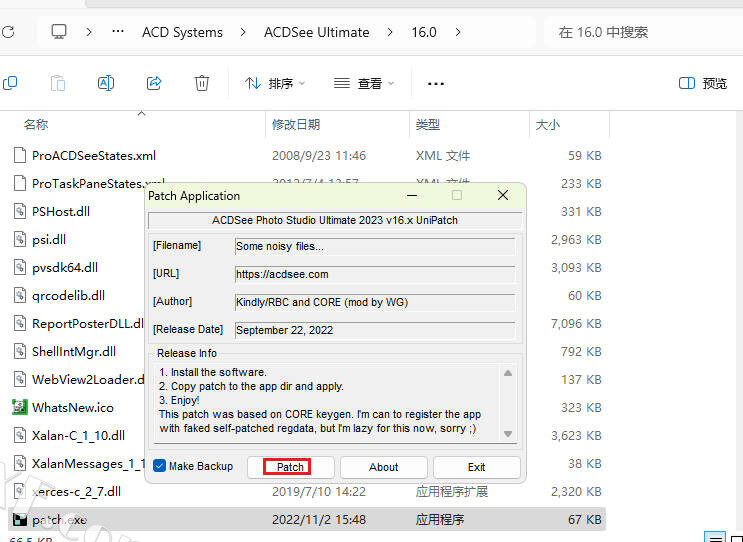The height and width of the screenshot is (542, 743).
Task: Click the About button in patcher
Action: tap(383, 467)
